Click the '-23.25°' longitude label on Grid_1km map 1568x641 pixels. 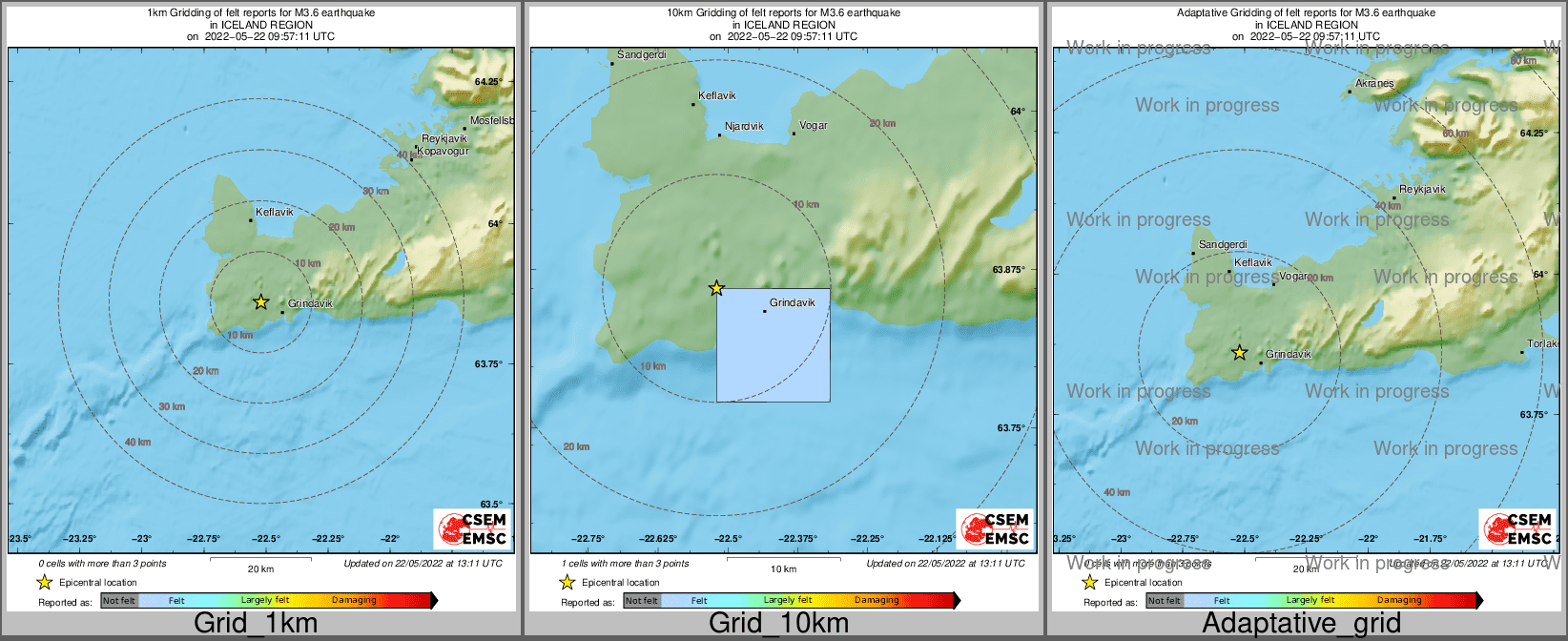tap(79, 539)
